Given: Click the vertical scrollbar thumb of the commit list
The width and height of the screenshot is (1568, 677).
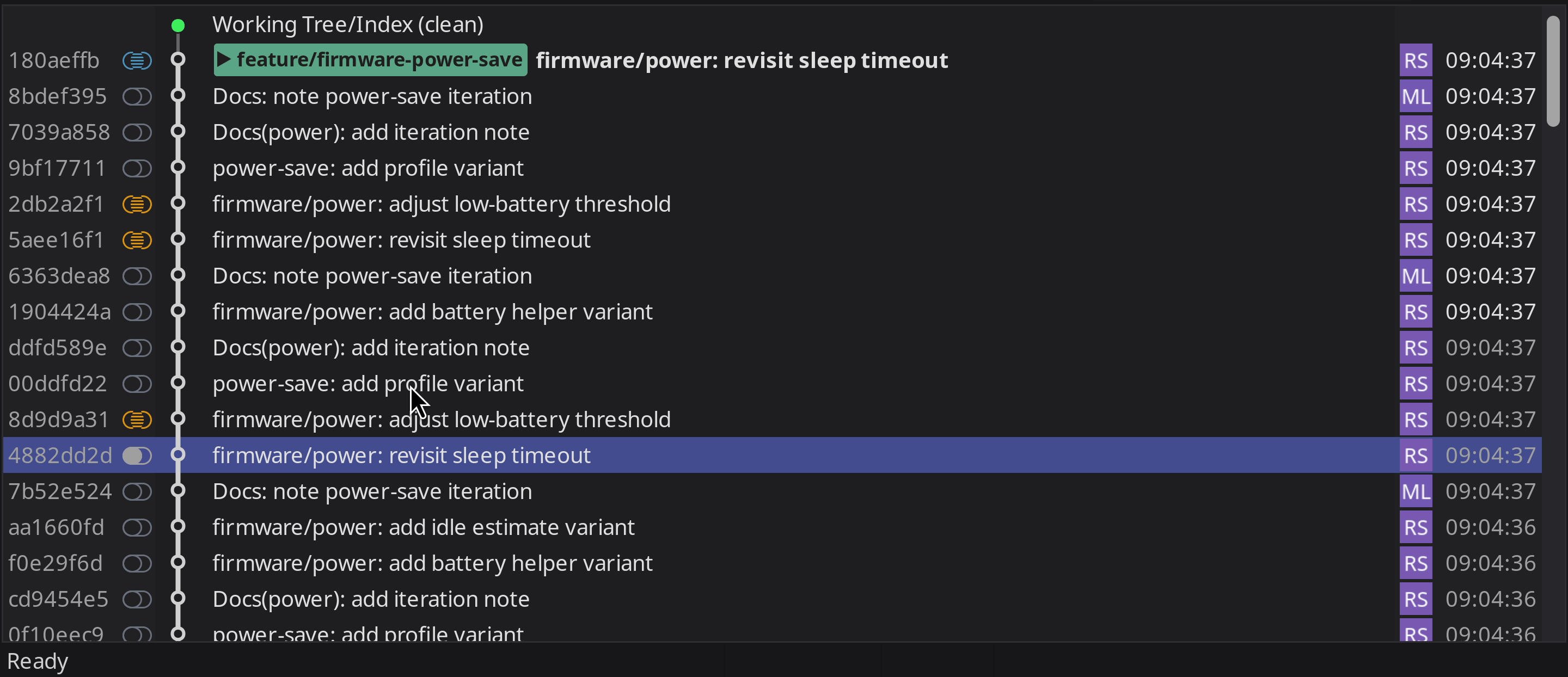Looking at the screenshot, I should [1553, 71].
